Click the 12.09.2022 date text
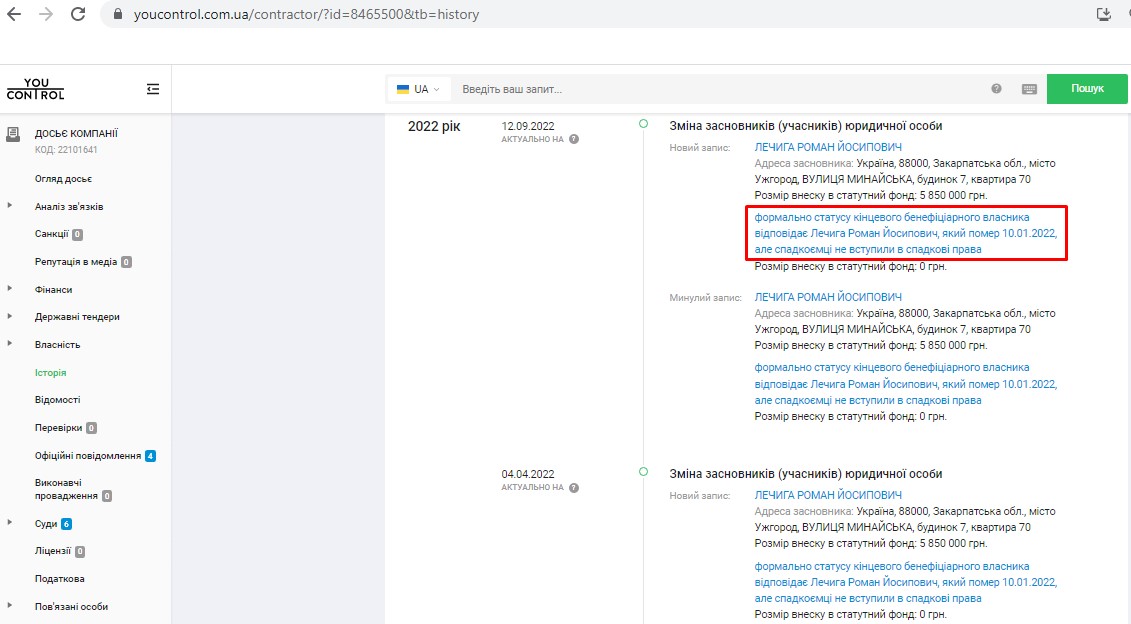 pos(528,126)
